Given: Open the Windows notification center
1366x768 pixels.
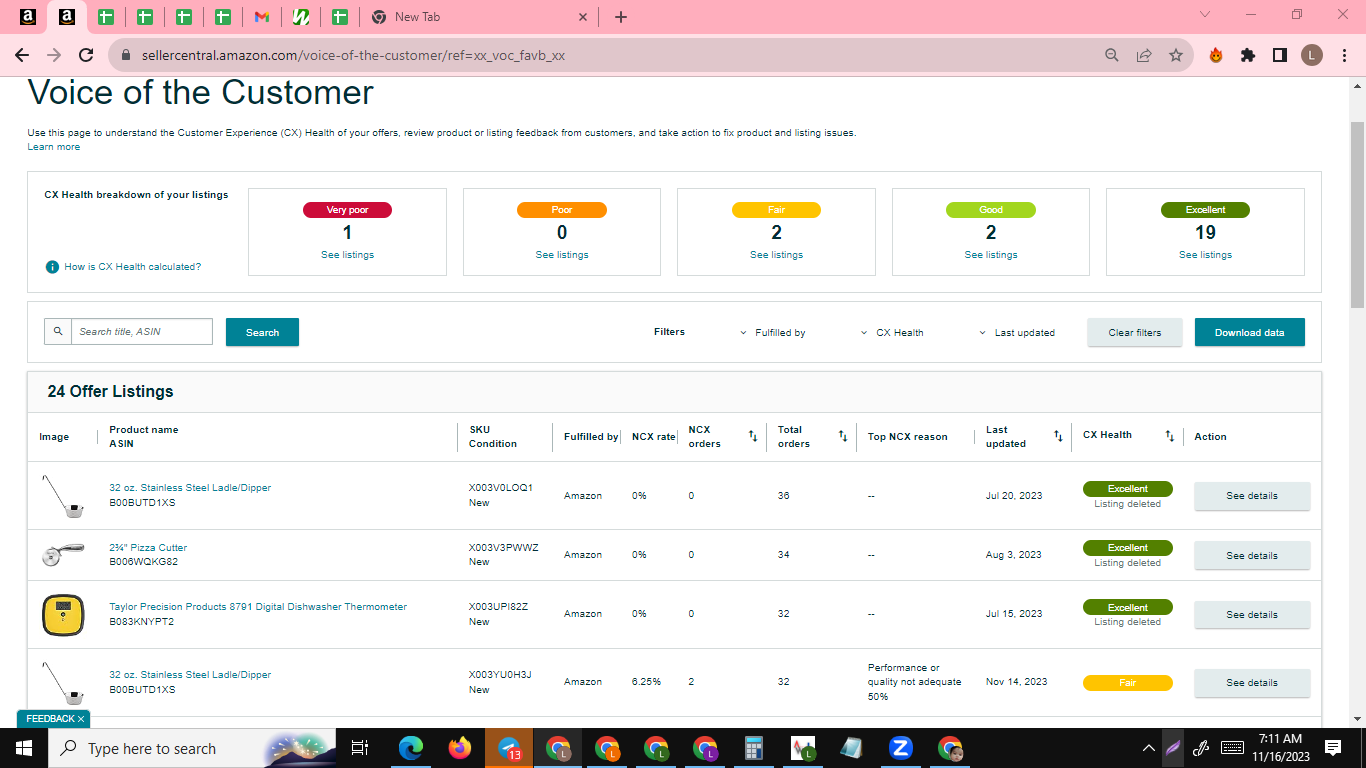Looking at the screenshot, I should (x=1332, y=748).
